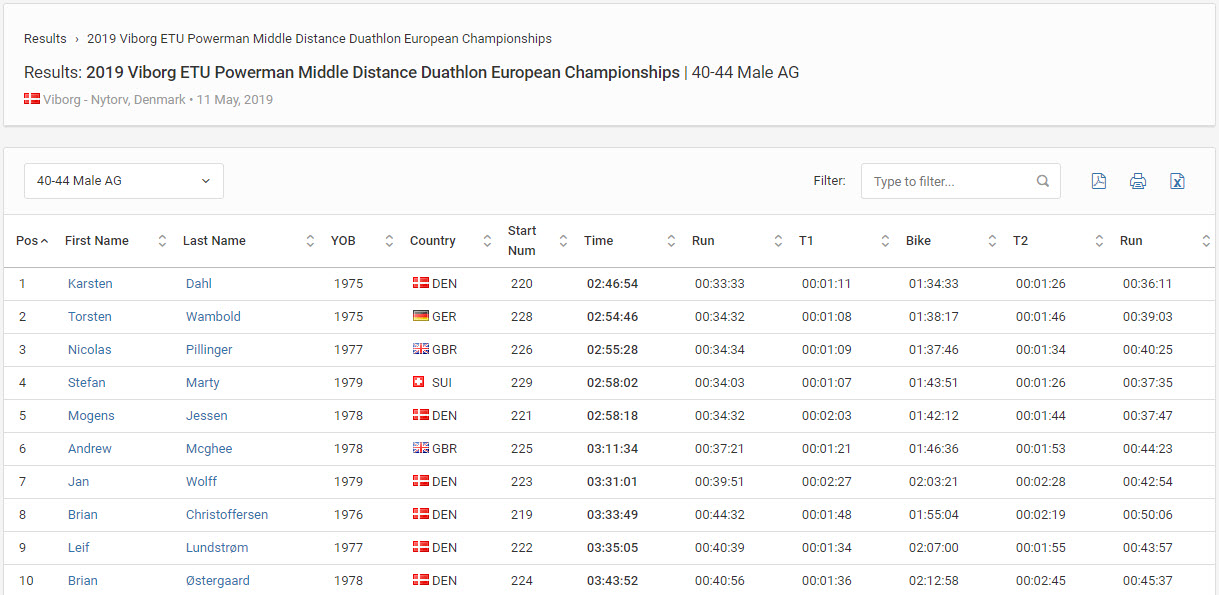Select Torsten Wambold's total time 02:54:46

[x=612, y=316]
